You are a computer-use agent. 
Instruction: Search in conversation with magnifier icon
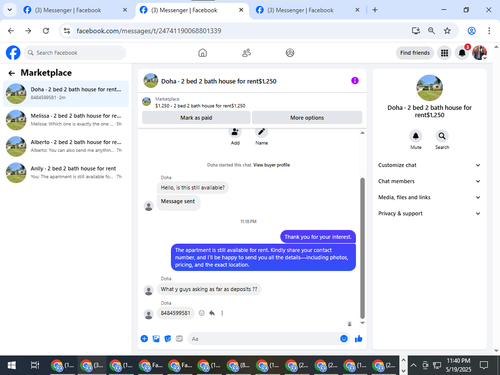point(442,136)
